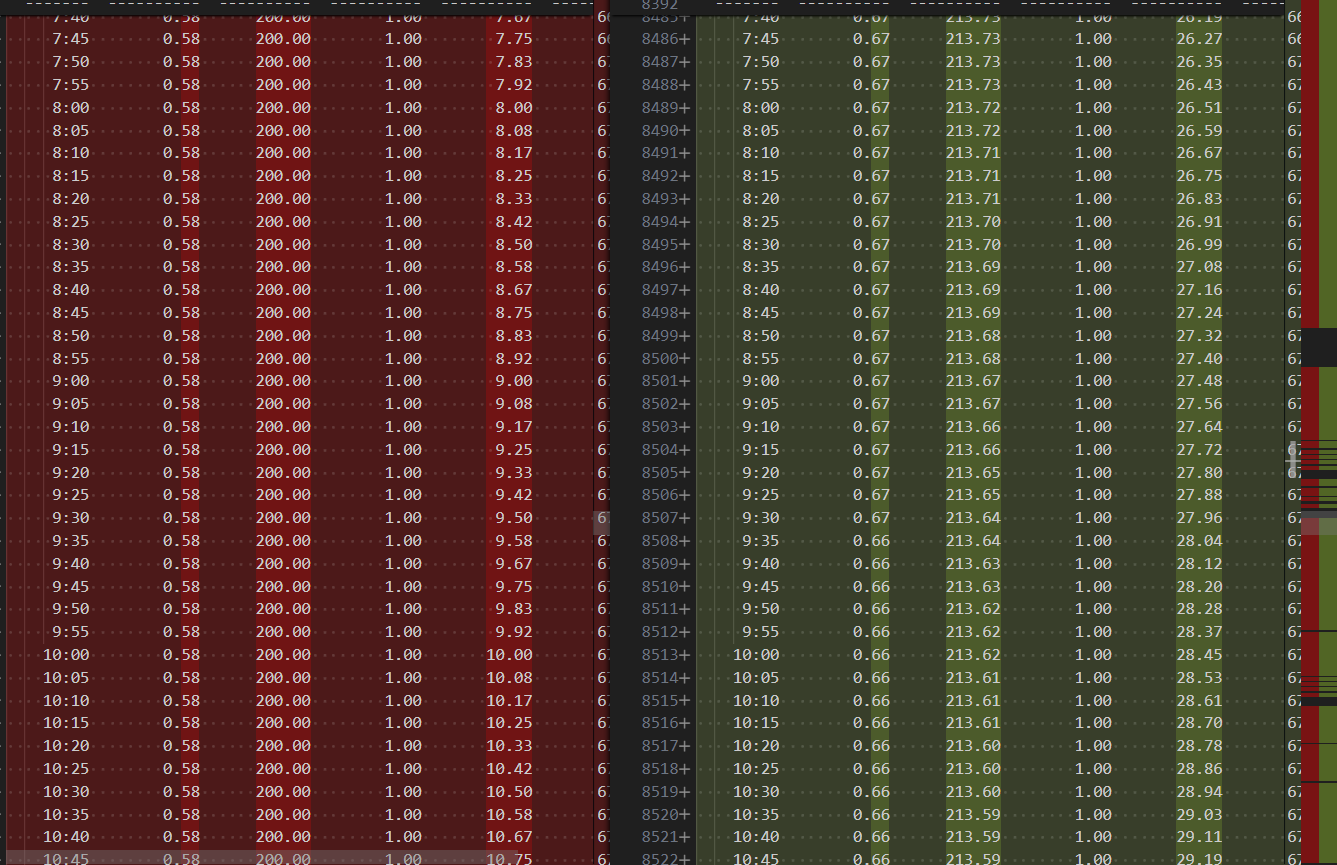Click the value 28.86 in the right pane
Image resolution: width=1337 pixels, height=865 pixels.
point(1199,769)
